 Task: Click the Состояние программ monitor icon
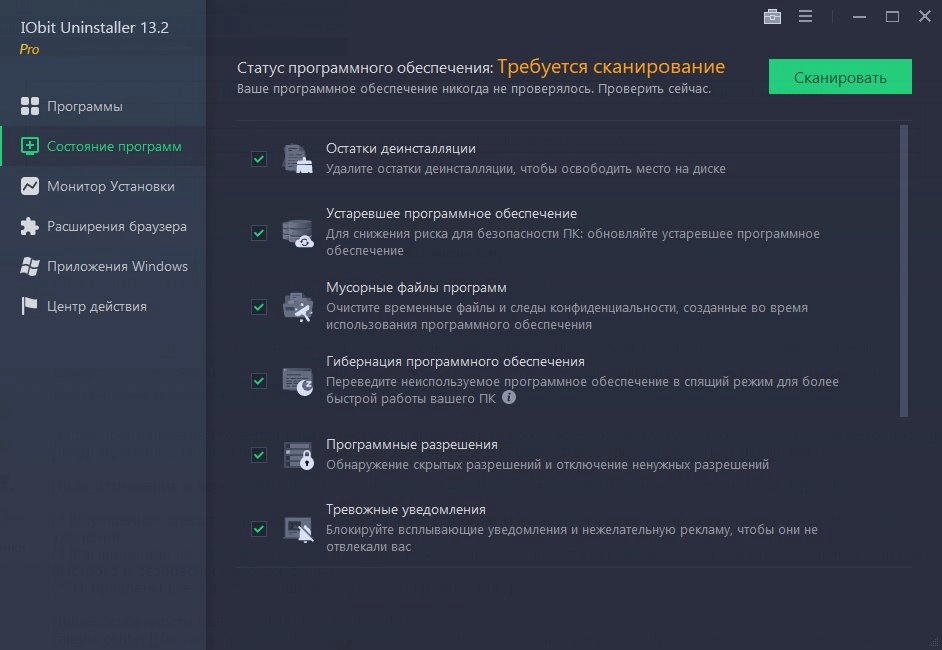tap(29, 146)
